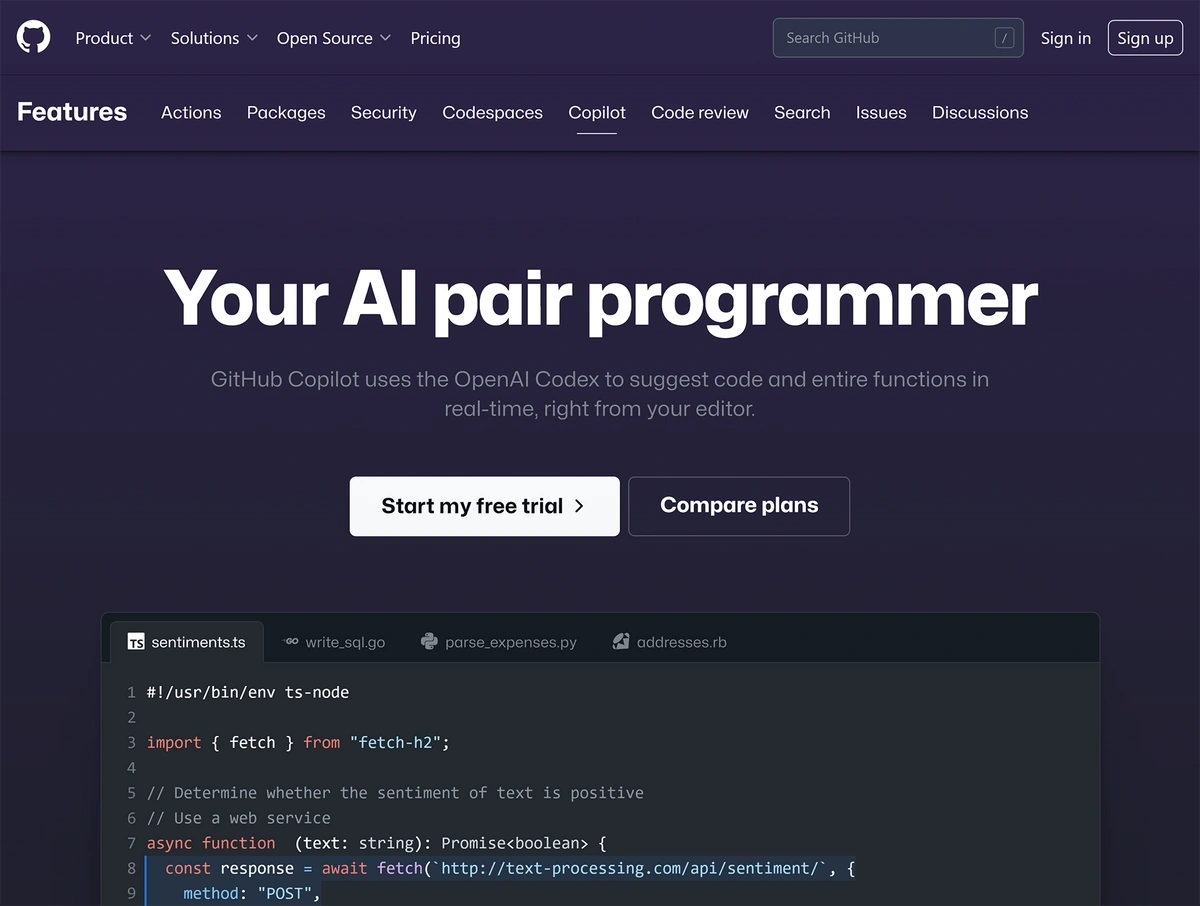Expand the Product dropdown menu
1200x906 pixels.
(x=113, y=38)
